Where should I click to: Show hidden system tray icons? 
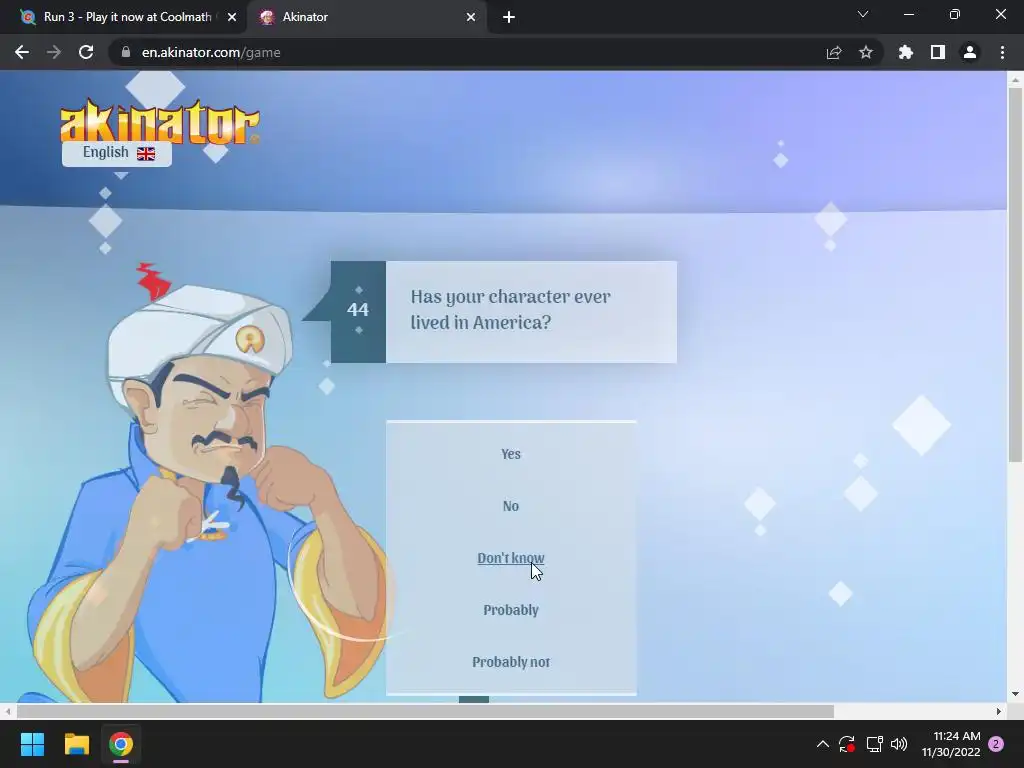[823, 744]
